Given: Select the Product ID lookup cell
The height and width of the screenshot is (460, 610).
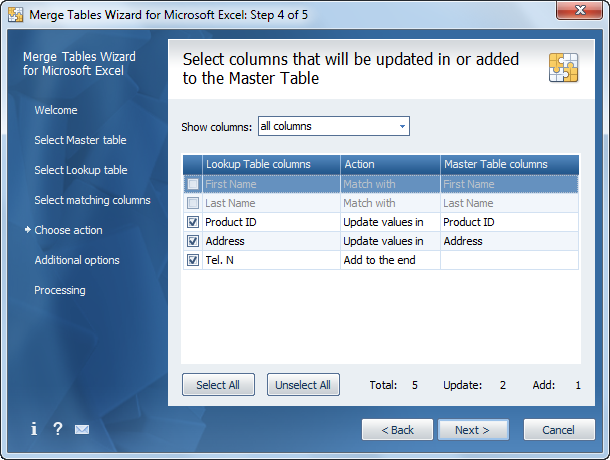Looking at the screenshot, I should tap(271, 222).
